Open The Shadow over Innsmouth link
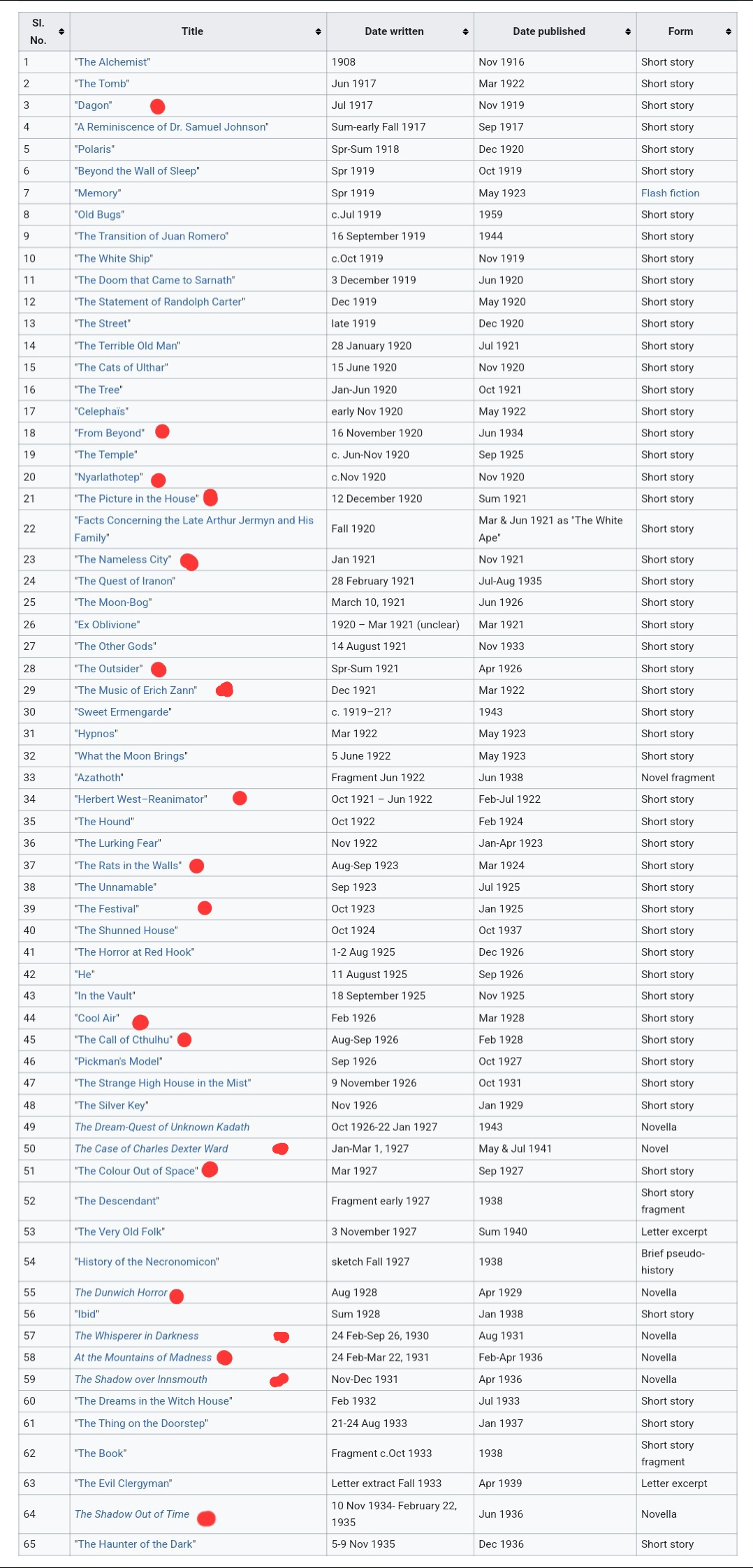Screen dimensions: 753x1568 (141, 1380)
